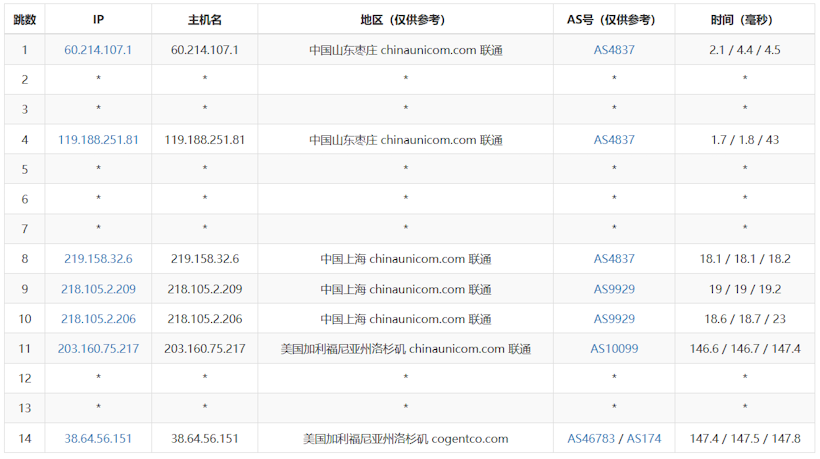Select the 美国加利福尼亚州洛杉矶 cogentco.com region cell
This screenshot has width=820, height=459.
coord(405,438)
